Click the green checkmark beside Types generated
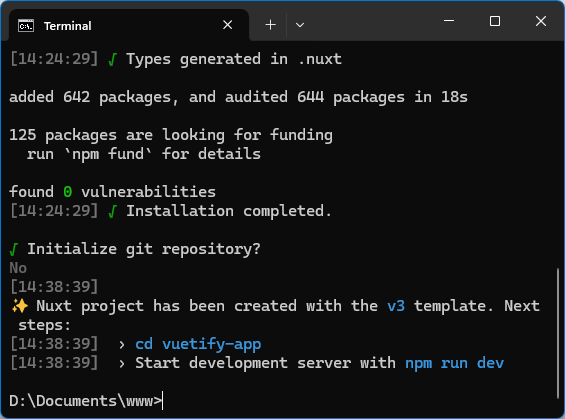 [112, 59]
